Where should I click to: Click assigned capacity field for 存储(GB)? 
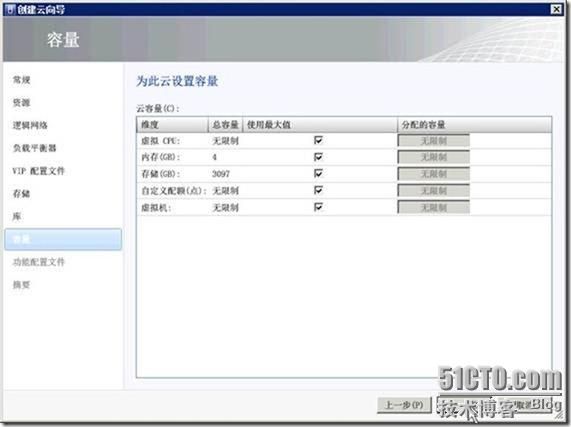click(x=434, y=174)
